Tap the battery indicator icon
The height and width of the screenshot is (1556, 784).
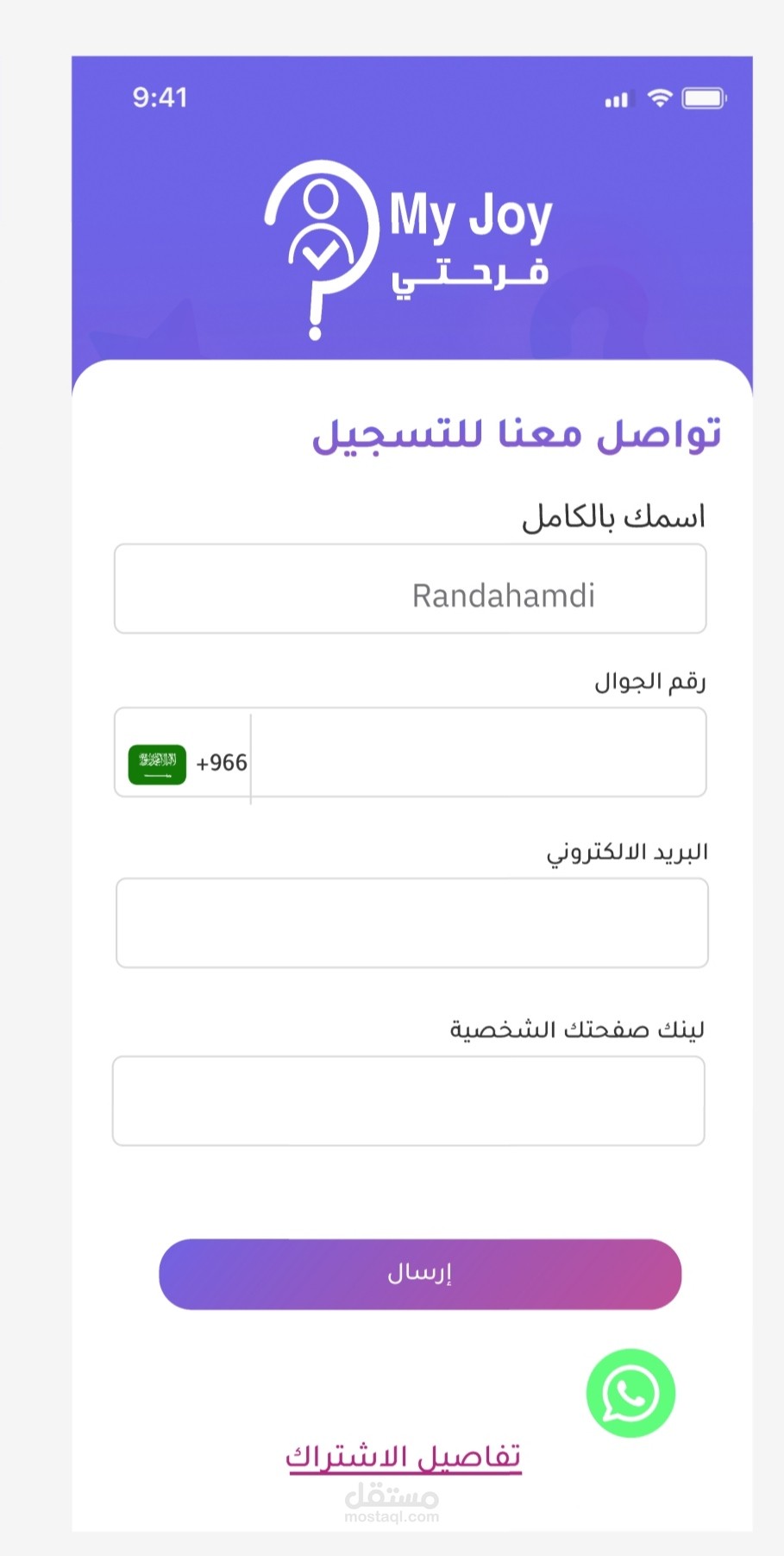point(704,98)
